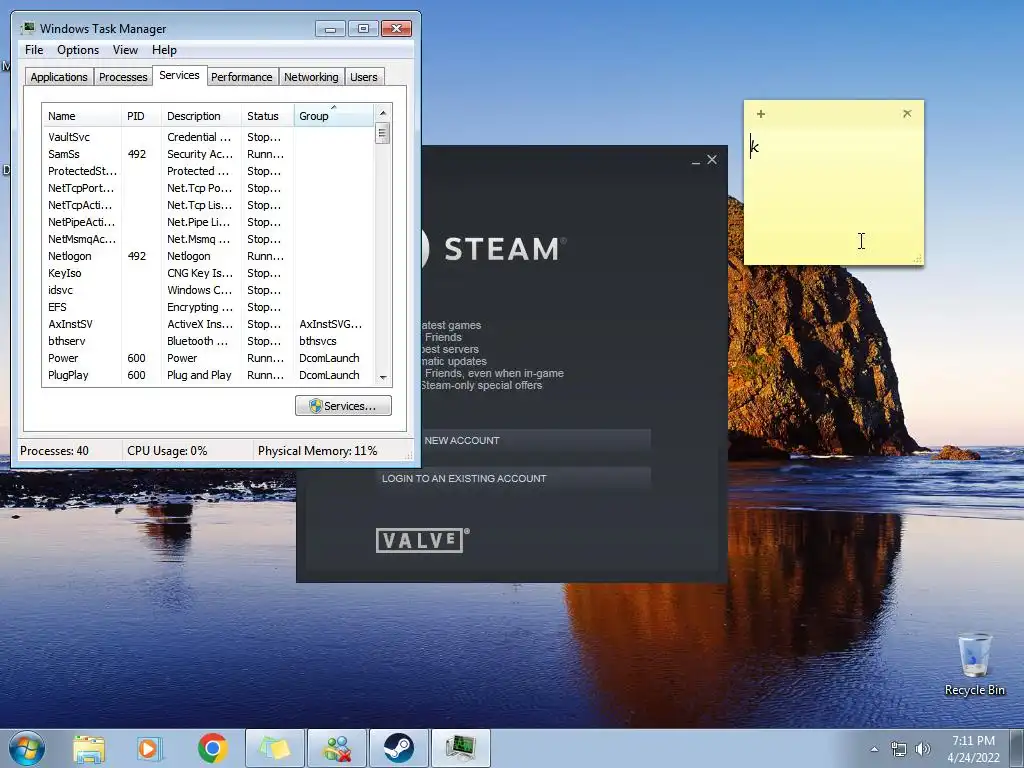Click inside the yellow sticky note text area
The width and height of the screenshot is (1024, 768).
pos(833,195)
